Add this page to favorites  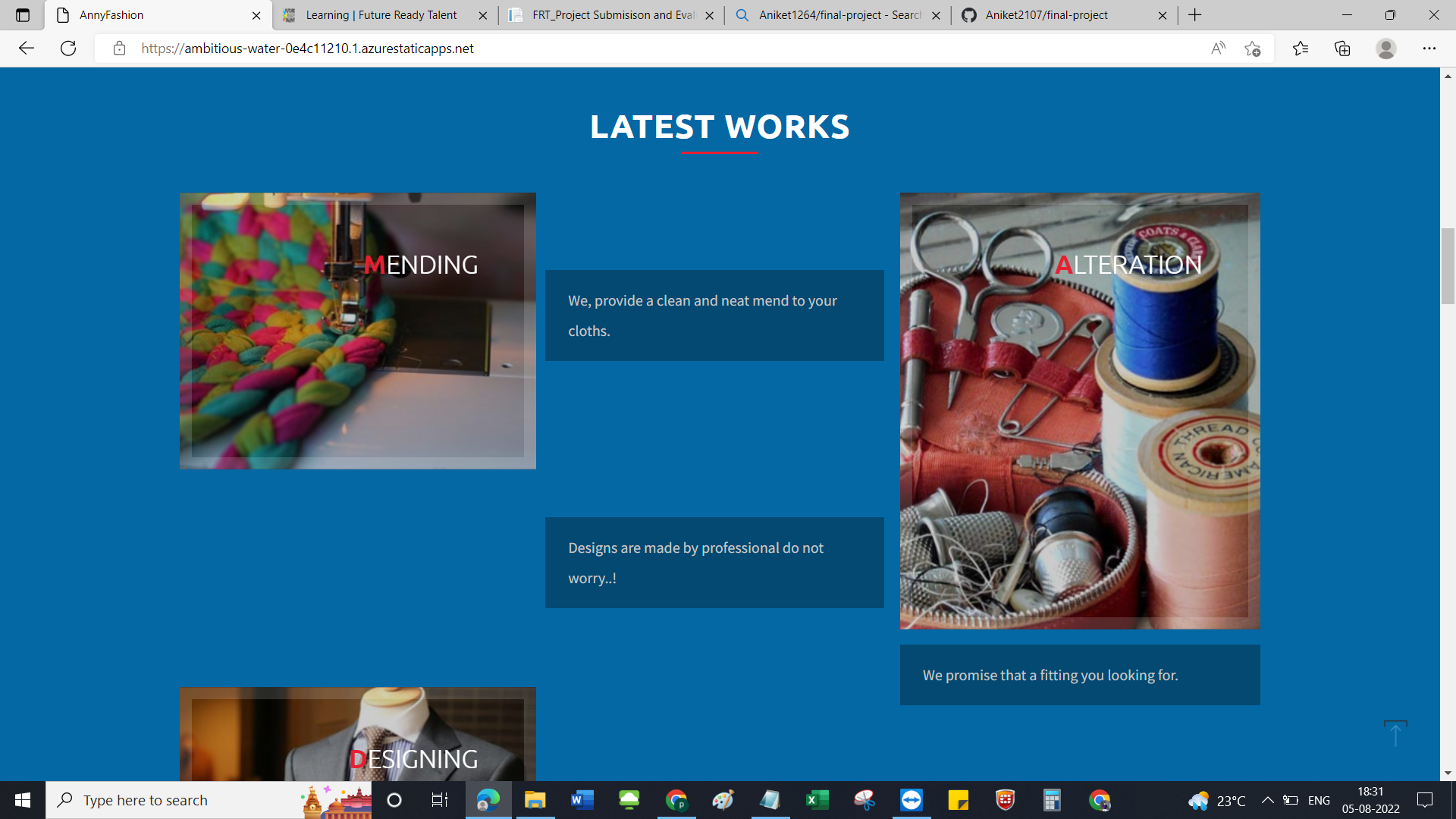click(1253, 49)
